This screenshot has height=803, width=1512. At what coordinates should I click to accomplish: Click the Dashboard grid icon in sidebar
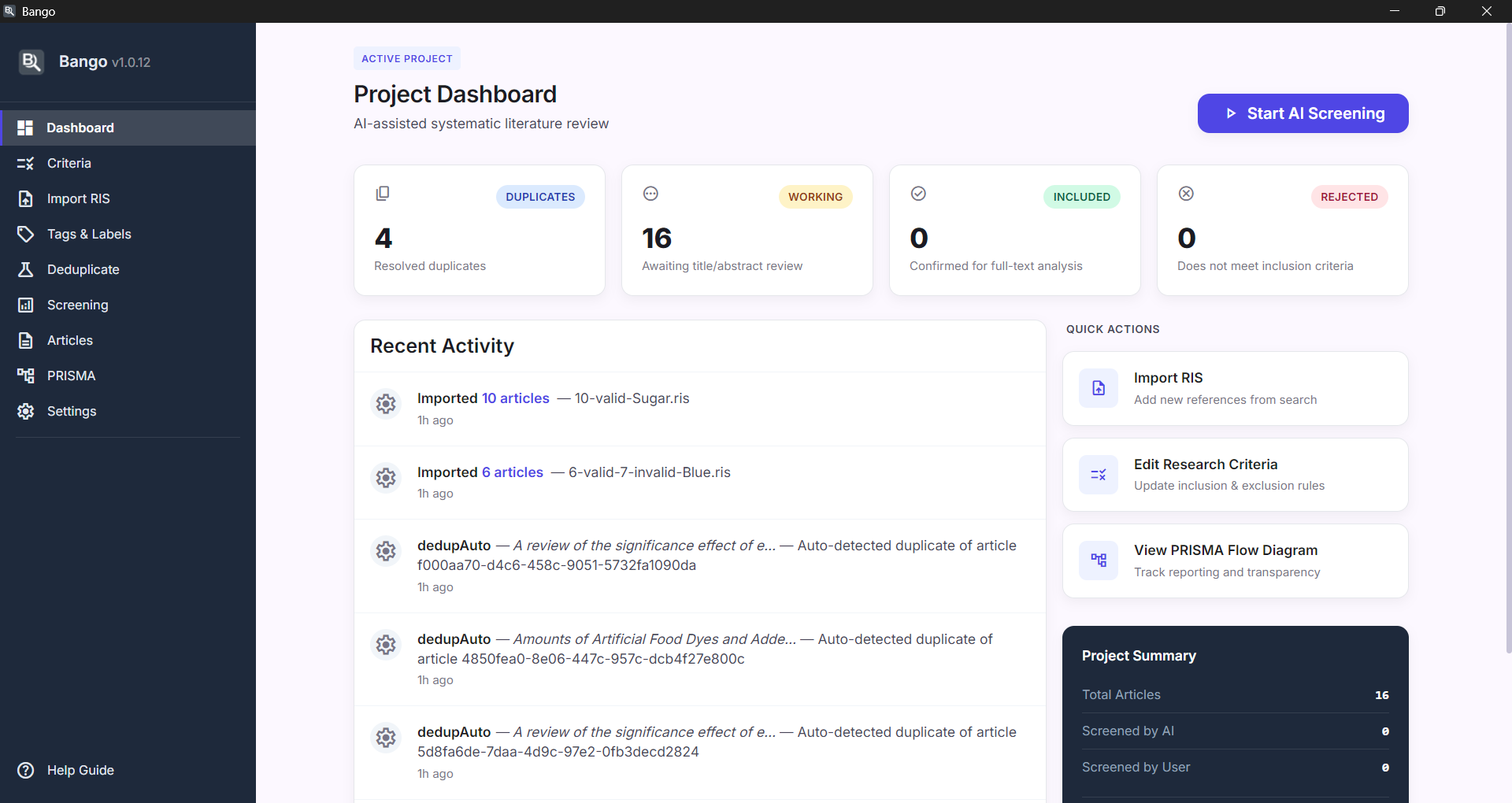pos(25,128)
